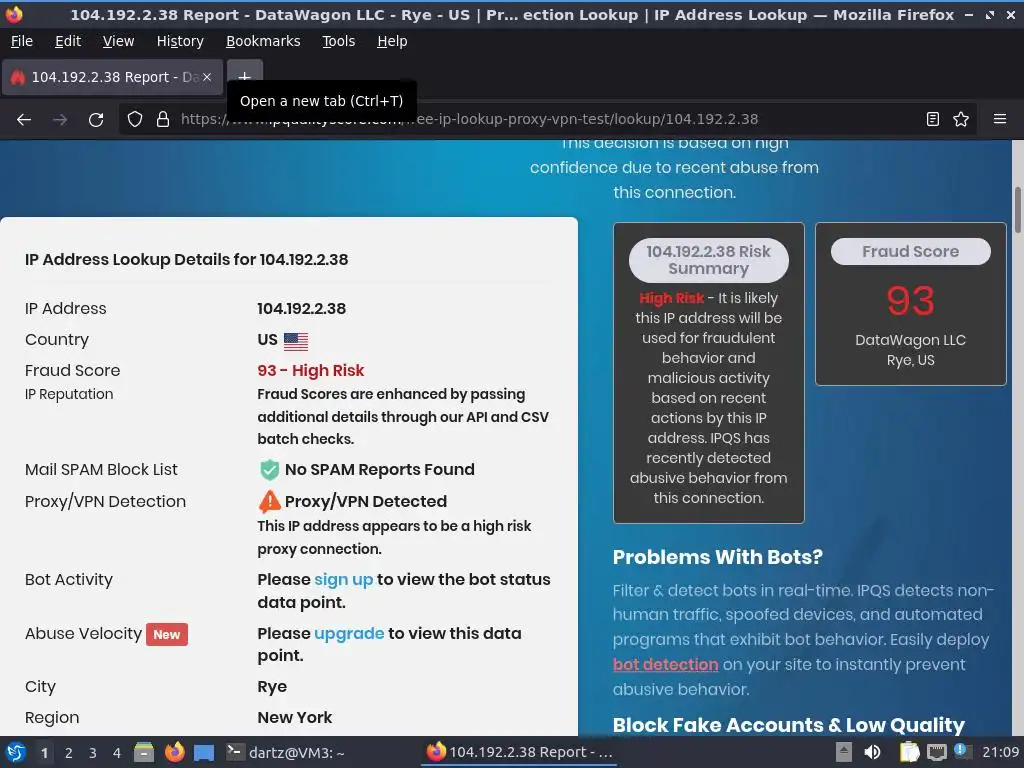Open a new tab with plus button
This screenshot has height=768, width=1024.
[244, 76]
